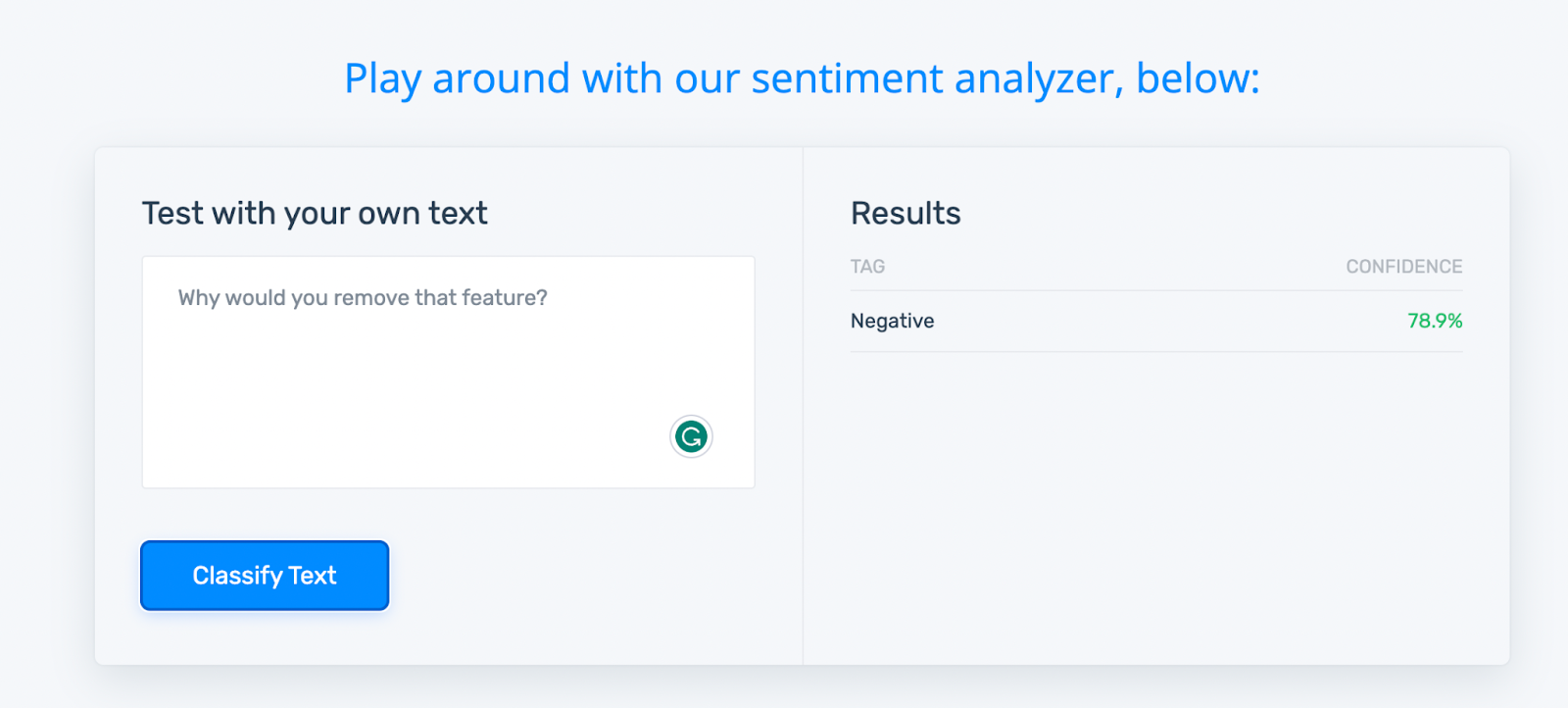Click empty area of the Results panel
The height and width of the screenshot is (708, 1568).
click(x=1156, y=510)
